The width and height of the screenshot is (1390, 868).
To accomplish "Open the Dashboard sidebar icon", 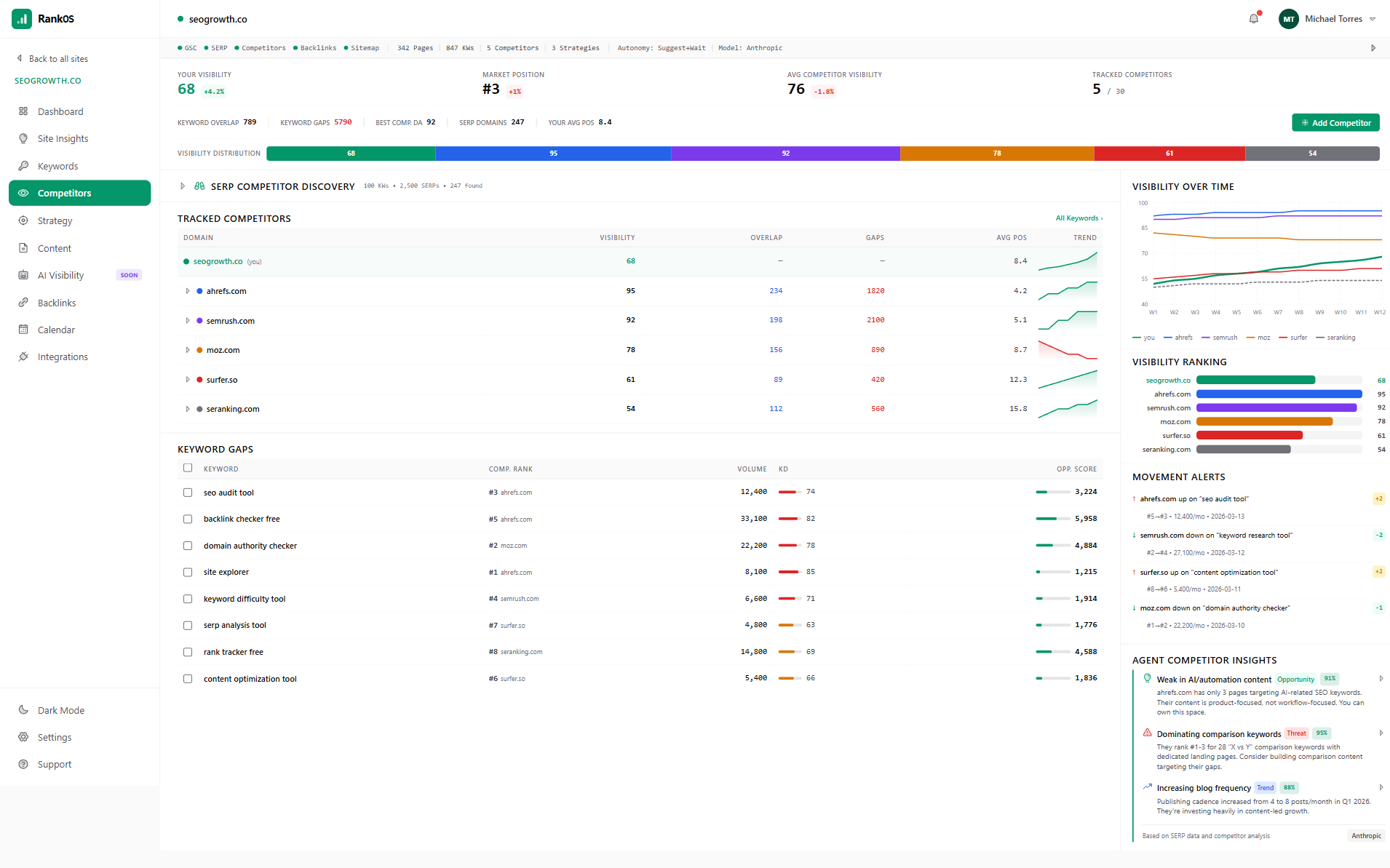I will pyautogui.click(x=24, y=111).
